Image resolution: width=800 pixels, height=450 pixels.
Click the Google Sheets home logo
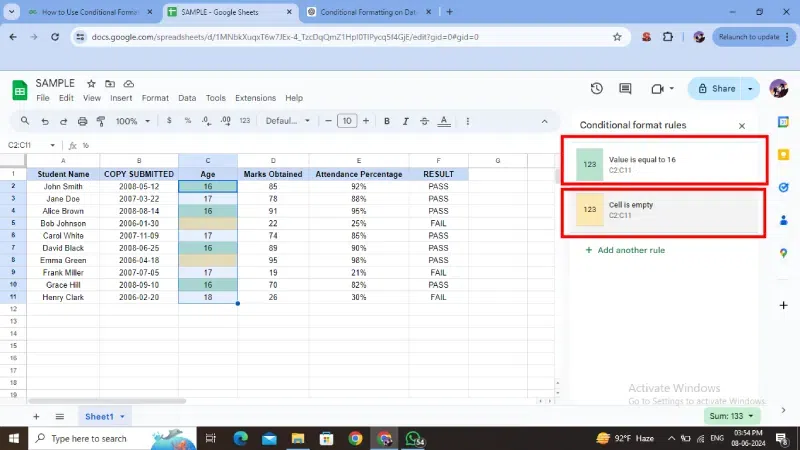pyautogui.click(x=19, y=90)
